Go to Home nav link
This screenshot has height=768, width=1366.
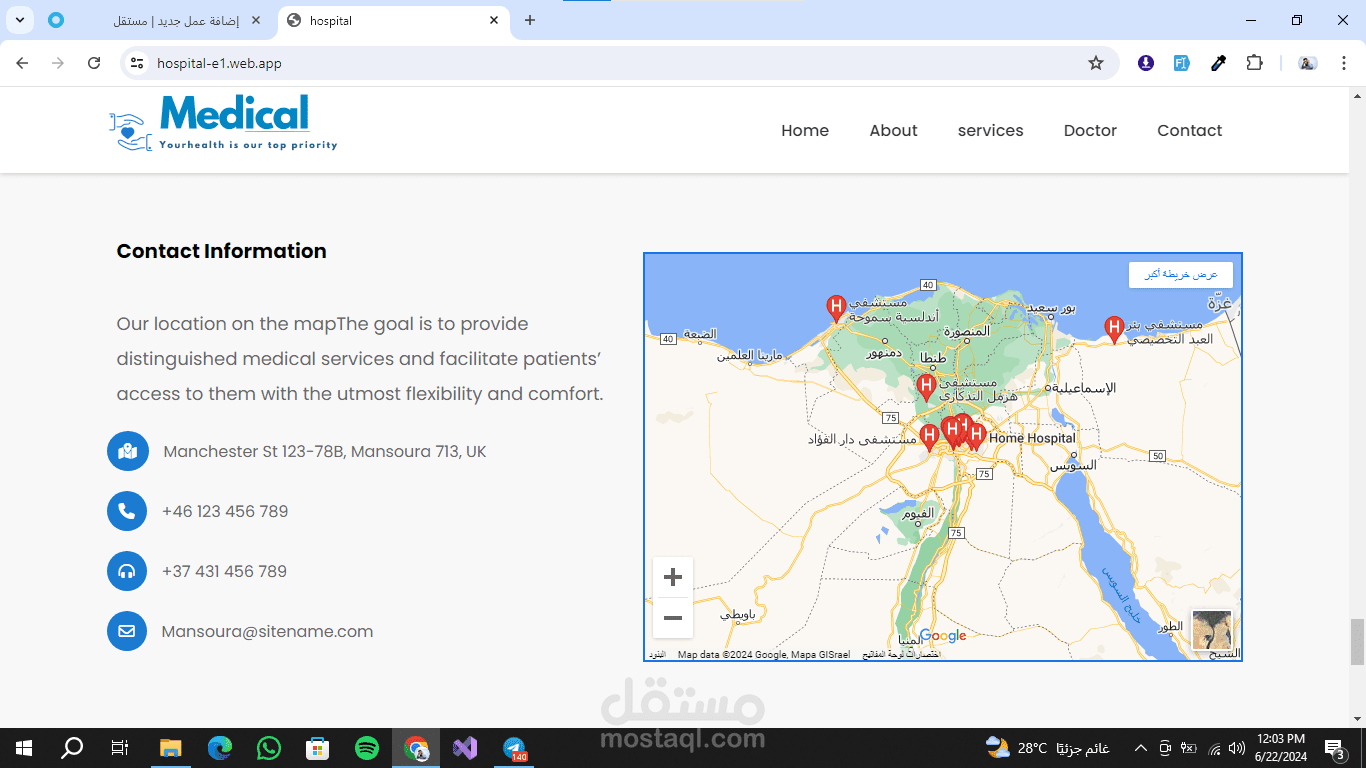click(x=805, y=130)
